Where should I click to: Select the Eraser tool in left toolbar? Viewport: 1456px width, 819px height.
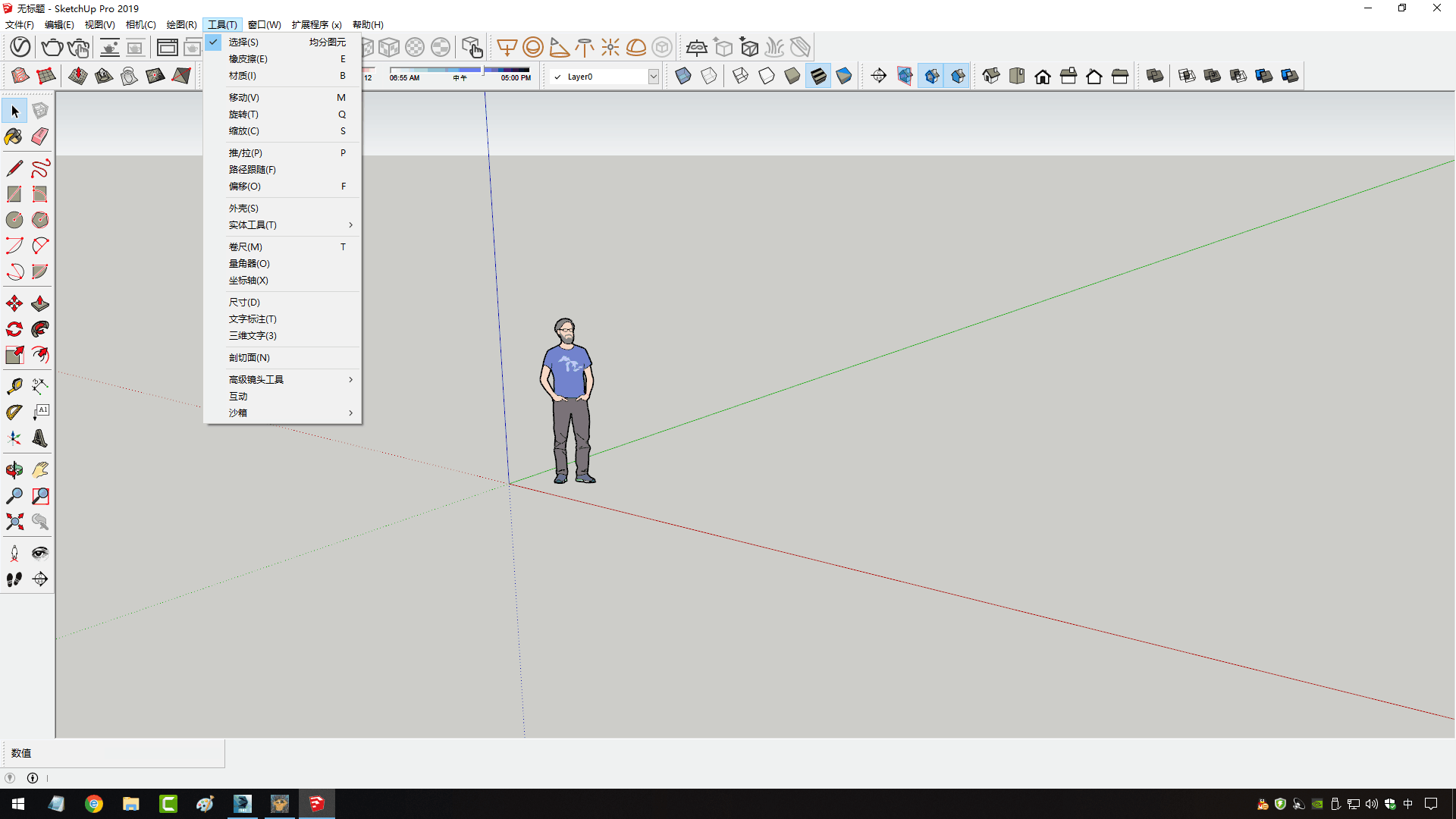[x=40, y=136]
